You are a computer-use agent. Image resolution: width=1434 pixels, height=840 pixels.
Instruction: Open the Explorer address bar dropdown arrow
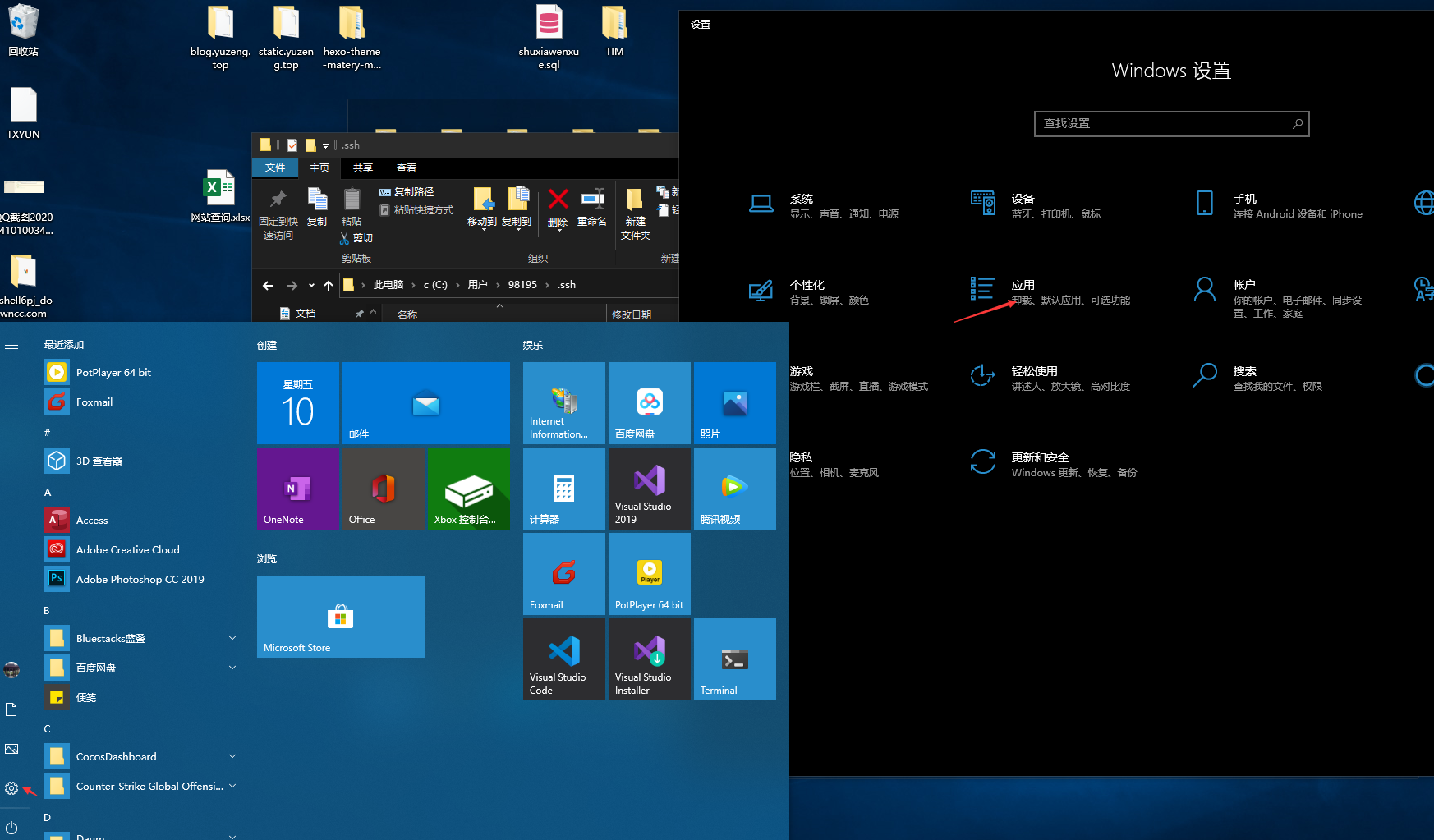click(310, 284)
